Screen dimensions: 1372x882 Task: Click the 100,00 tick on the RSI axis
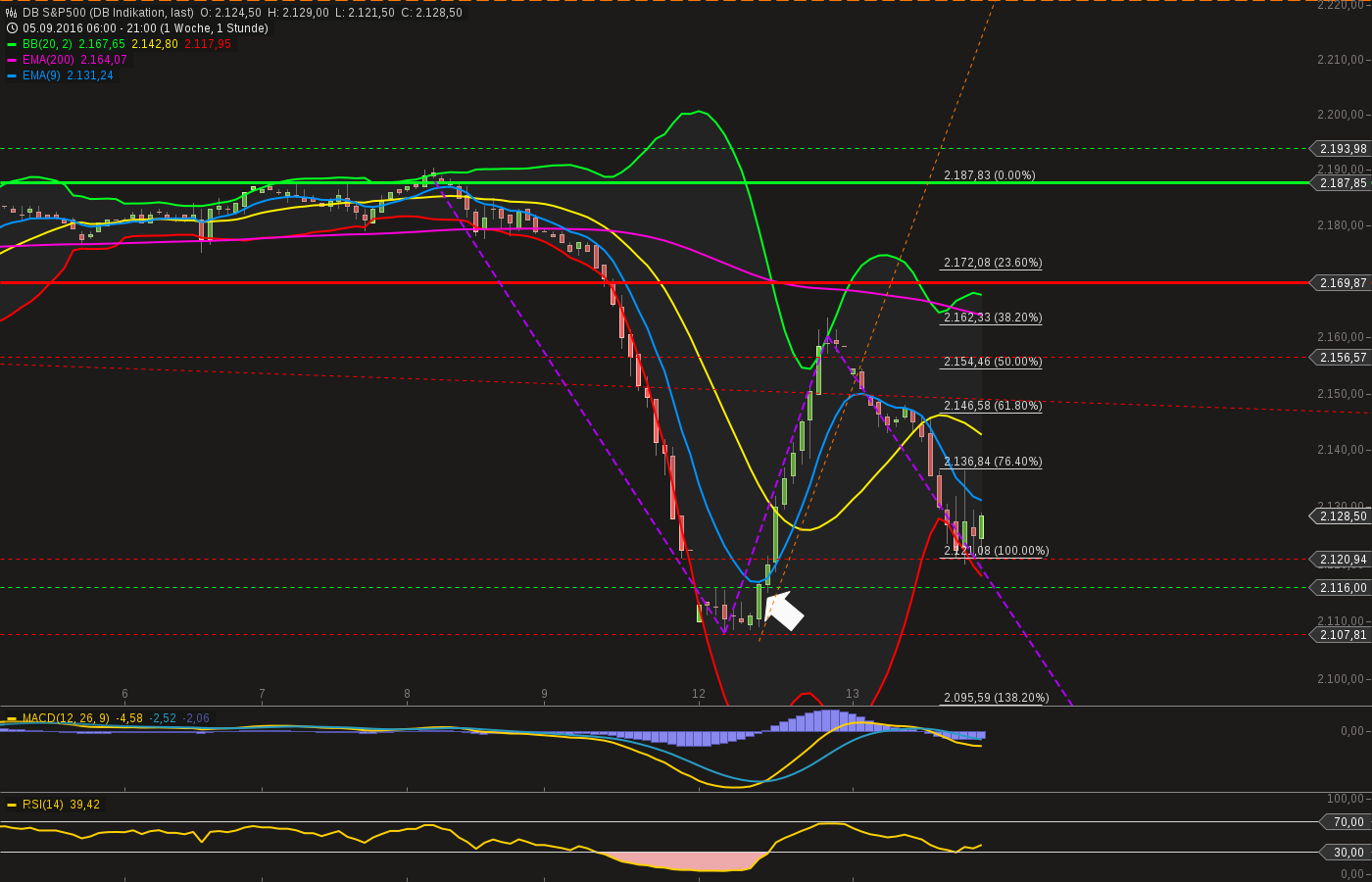point(1347,800)
